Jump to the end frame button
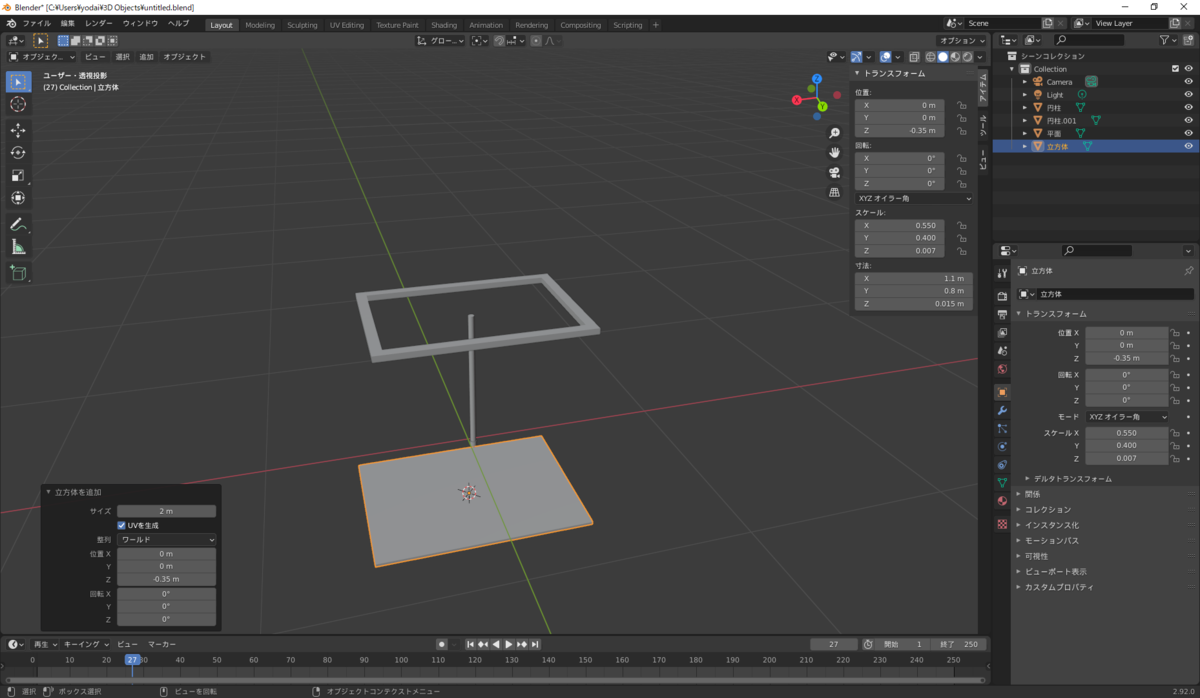The width and height of the screenshot is (1200, 698). [535, 645]
